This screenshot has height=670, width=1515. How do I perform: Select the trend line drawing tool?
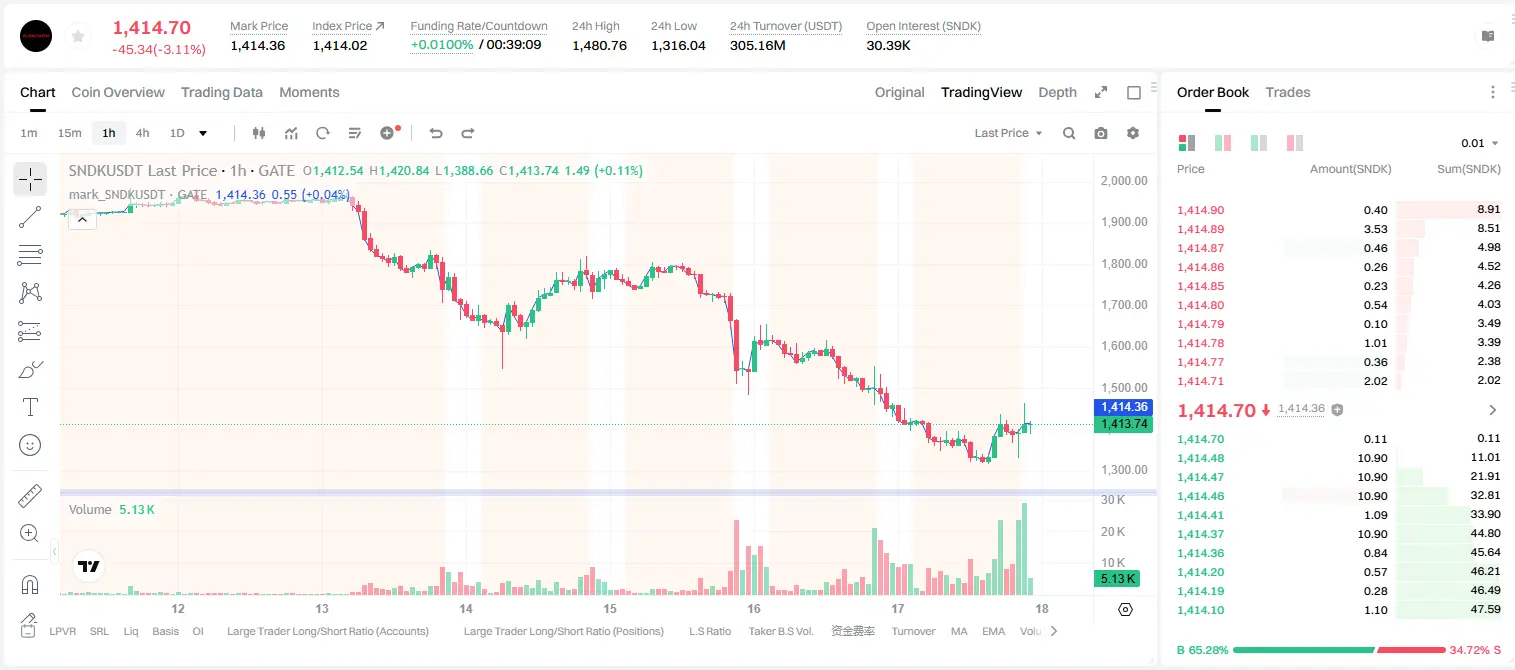pos(30,217)
